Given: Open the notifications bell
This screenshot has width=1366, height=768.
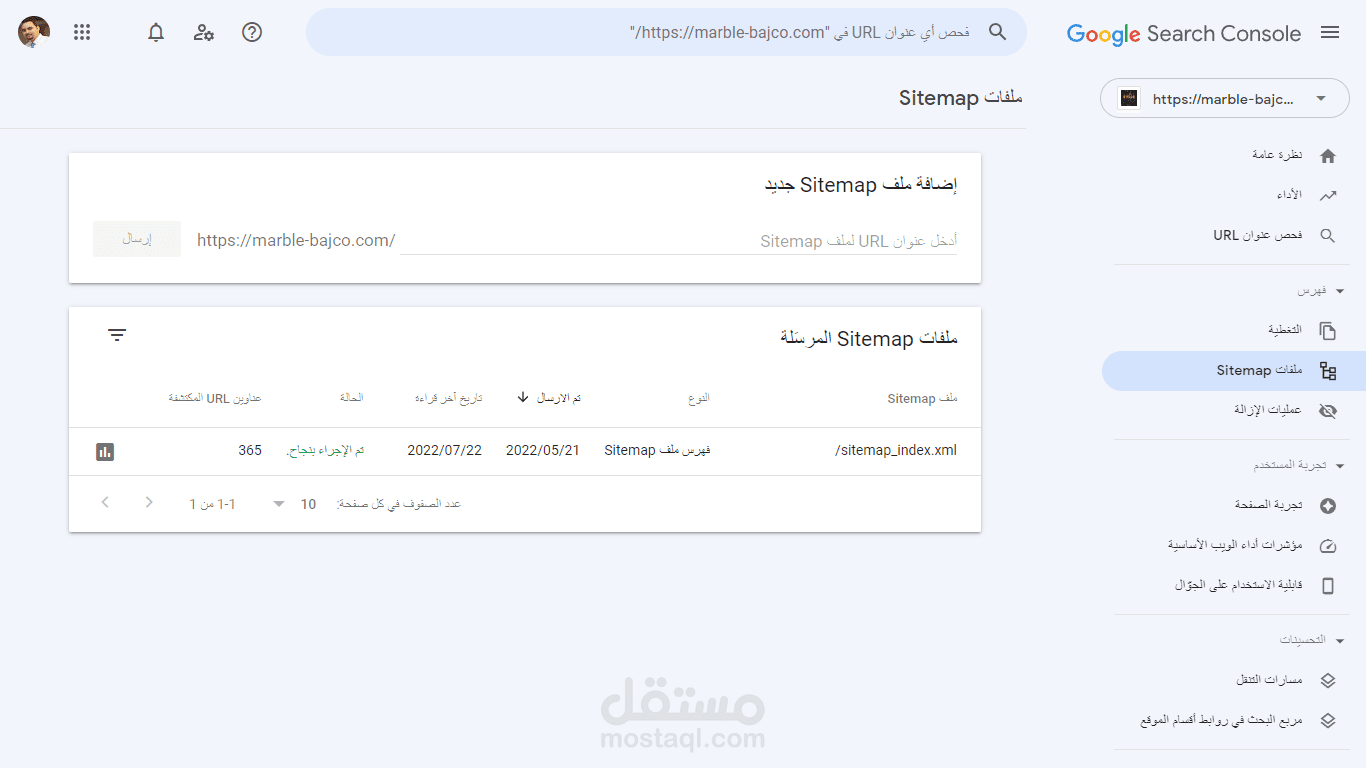Looking at the screenshot, I should point(156,32).
